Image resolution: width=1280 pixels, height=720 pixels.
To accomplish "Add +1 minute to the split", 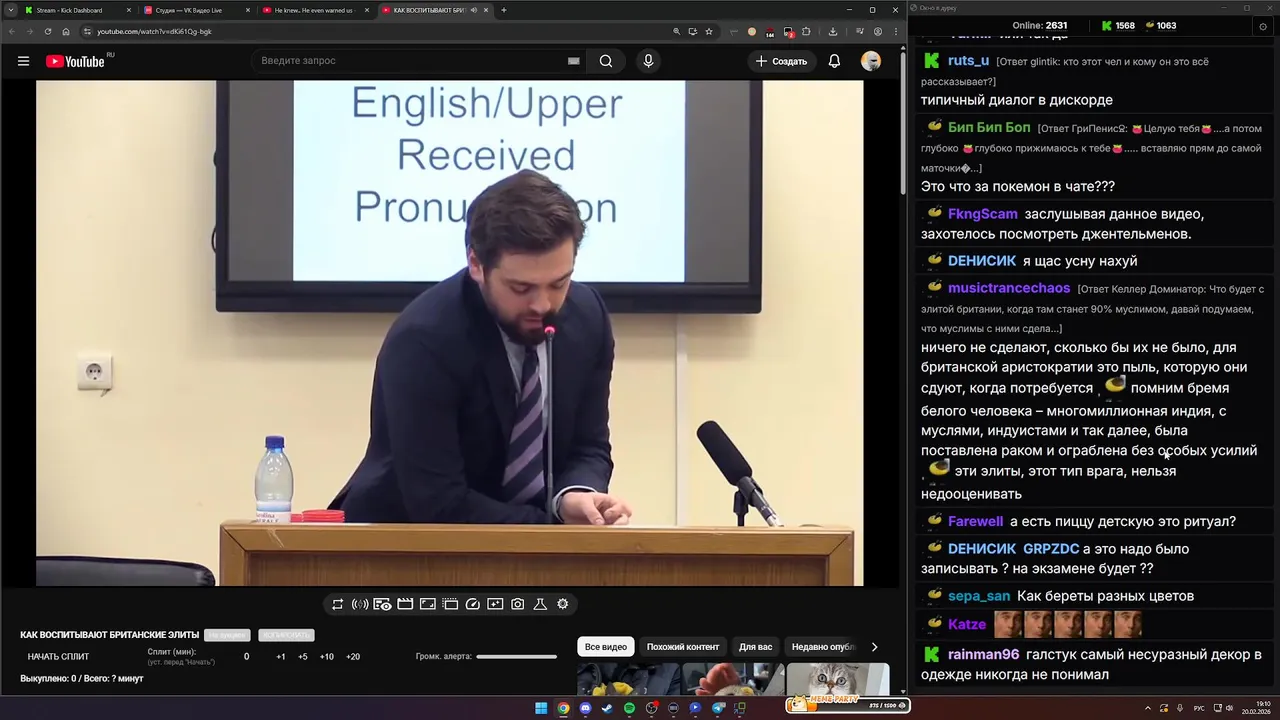I will [x=281, y=657].
